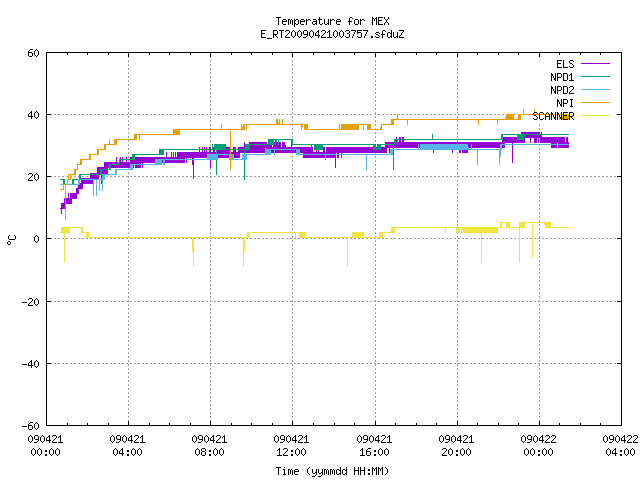The width and height of the screenshot is (640, 480).
Task: Click the green NPD1 legend line sample
Action: (595, 76)
